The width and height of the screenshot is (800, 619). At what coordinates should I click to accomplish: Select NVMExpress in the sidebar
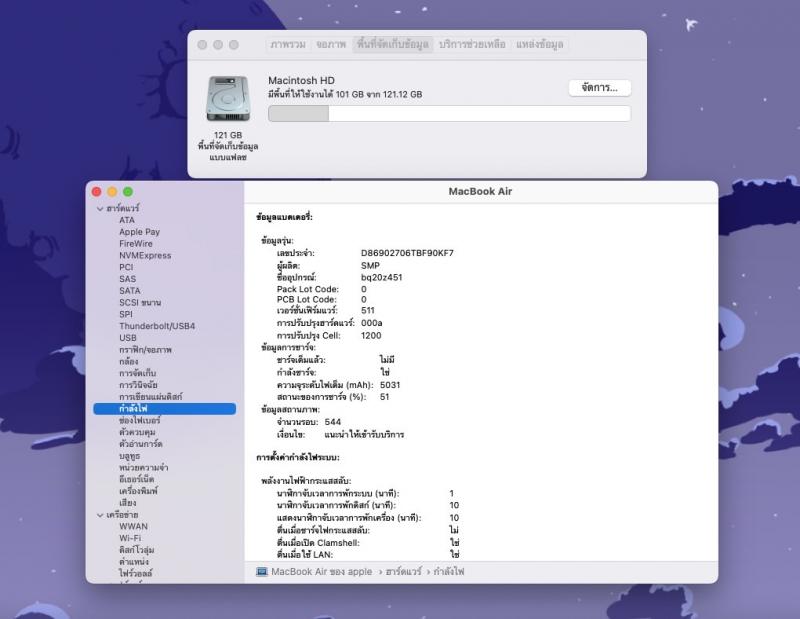145,255
